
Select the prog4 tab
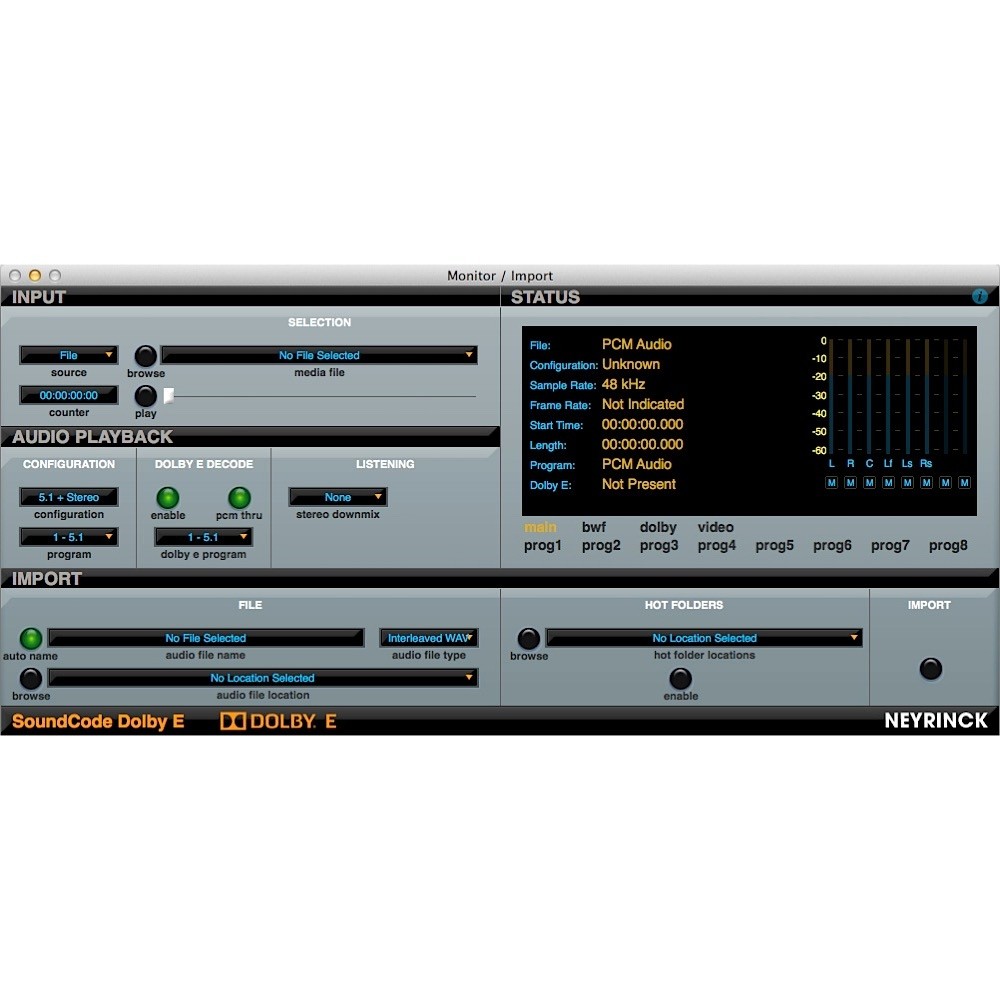717,546
